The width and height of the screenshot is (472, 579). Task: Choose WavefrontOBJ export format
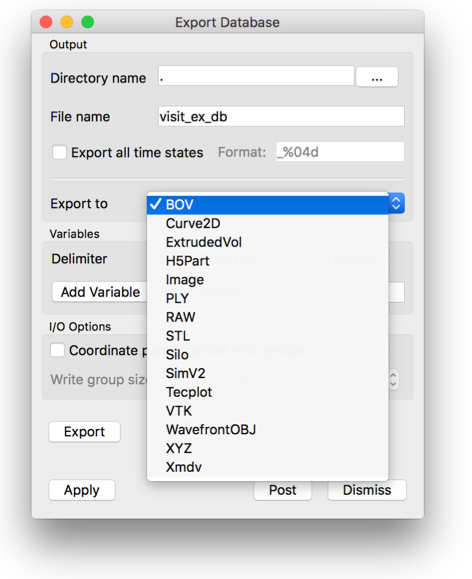tap(268, 430)
